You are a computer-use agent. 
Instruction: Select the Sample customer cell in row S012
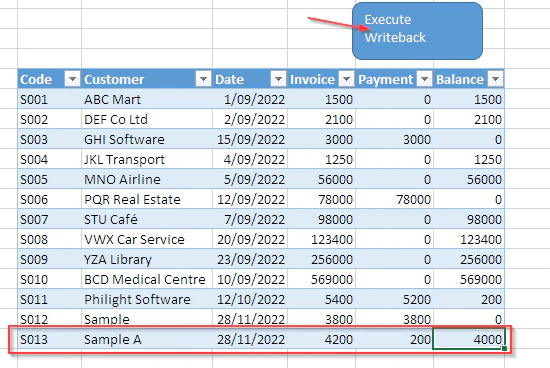click(x=147, y=319)
